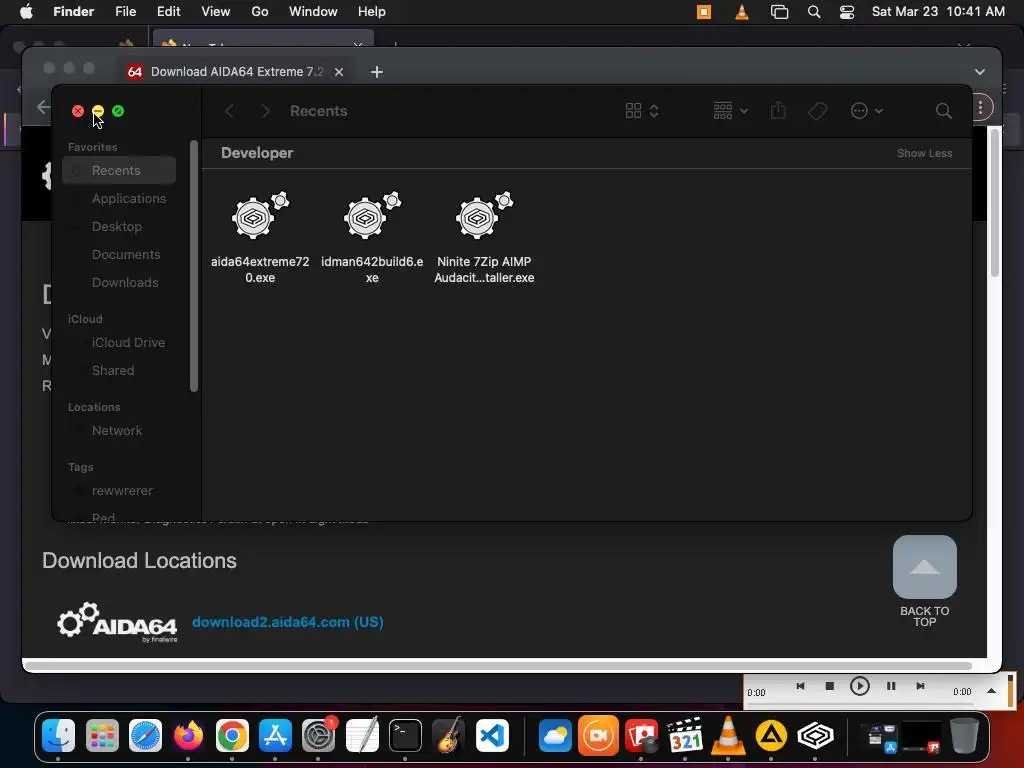The height and width of the screenshot is (768, 1024).
Task: Open Finder search magnifier icon
Action: pyautogui.click(x=943, y=111)
